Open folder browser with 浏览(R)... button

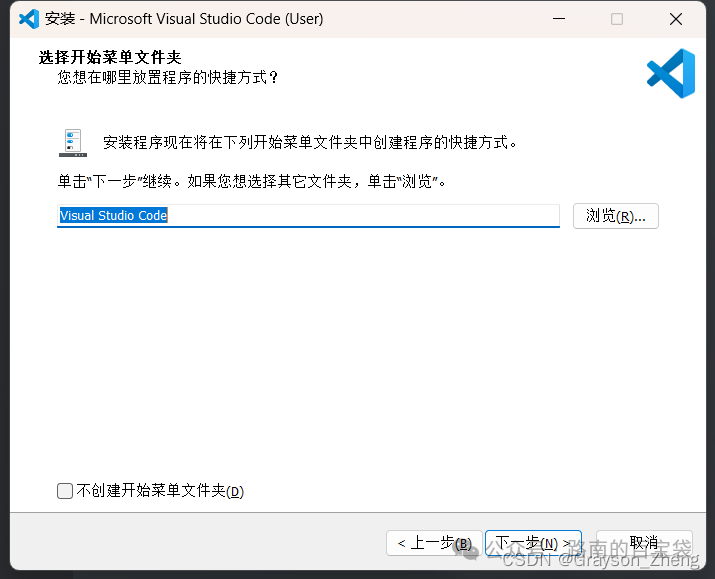[x=616, y=216]
